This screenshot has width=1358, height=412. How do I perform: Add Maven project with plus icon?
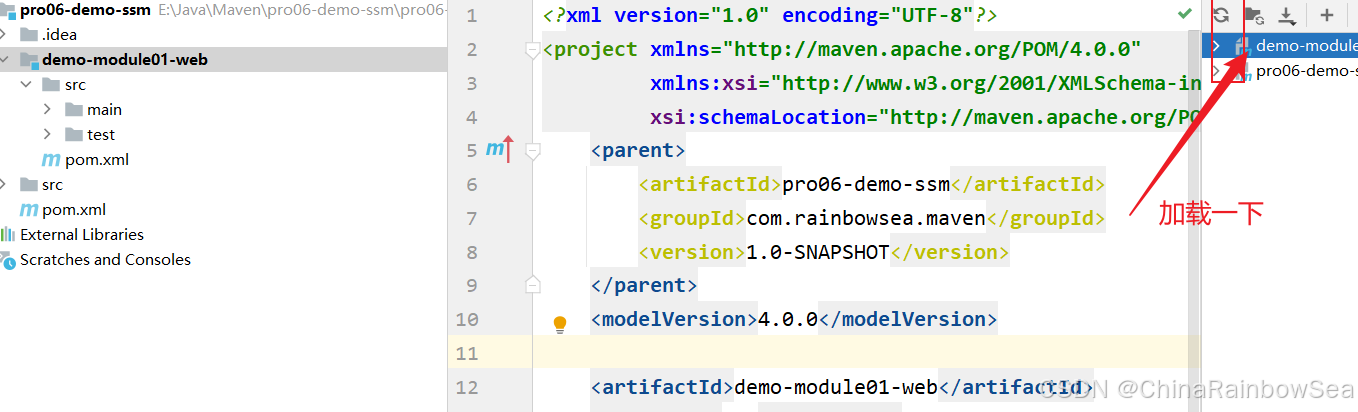(1327, 15)
